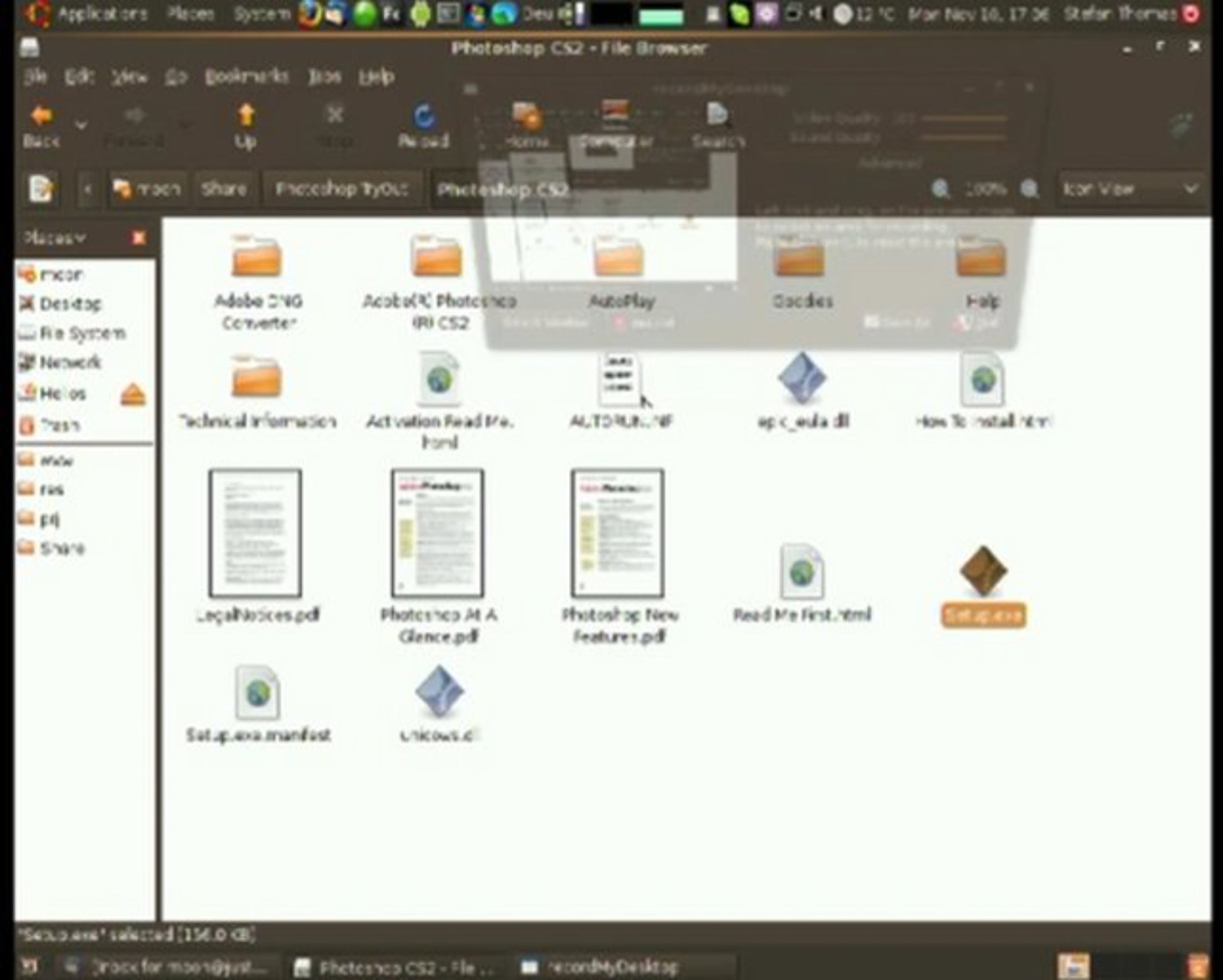Toggle text-based location entry

pyautogui.click(x=41, y=189)
